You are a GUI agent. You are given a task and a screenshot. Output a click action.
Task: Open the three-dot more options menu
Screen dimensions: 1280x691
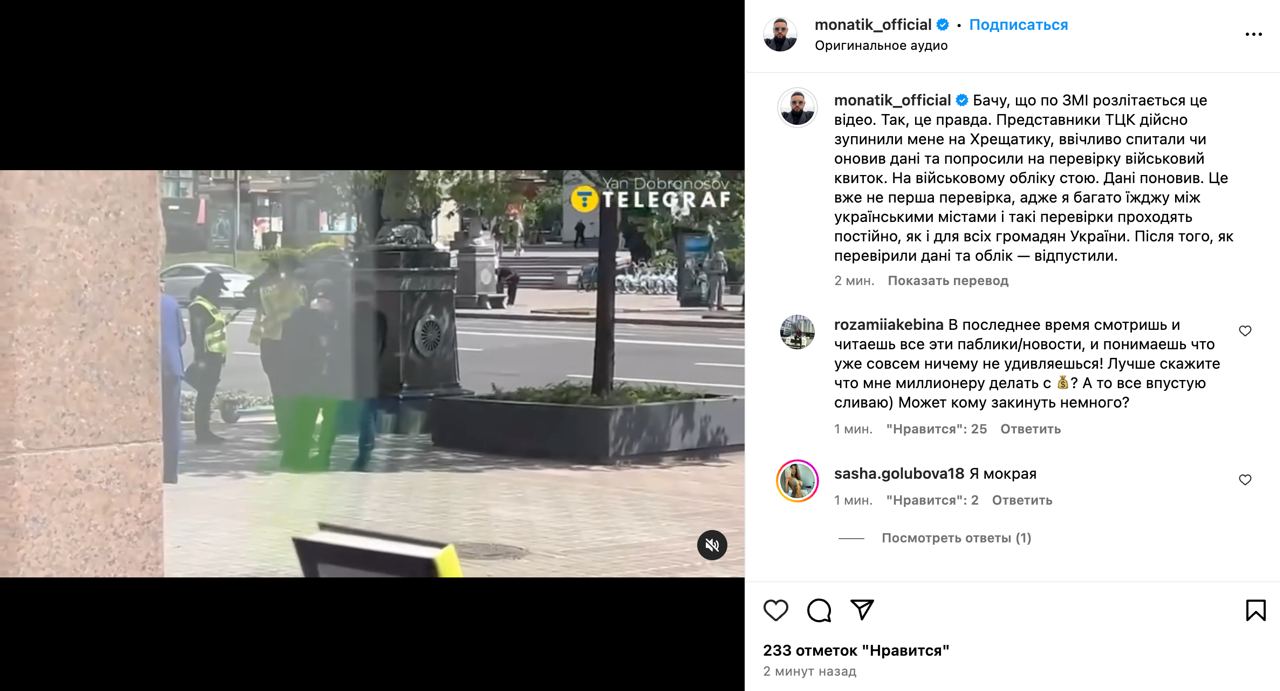click(1254, 34)
